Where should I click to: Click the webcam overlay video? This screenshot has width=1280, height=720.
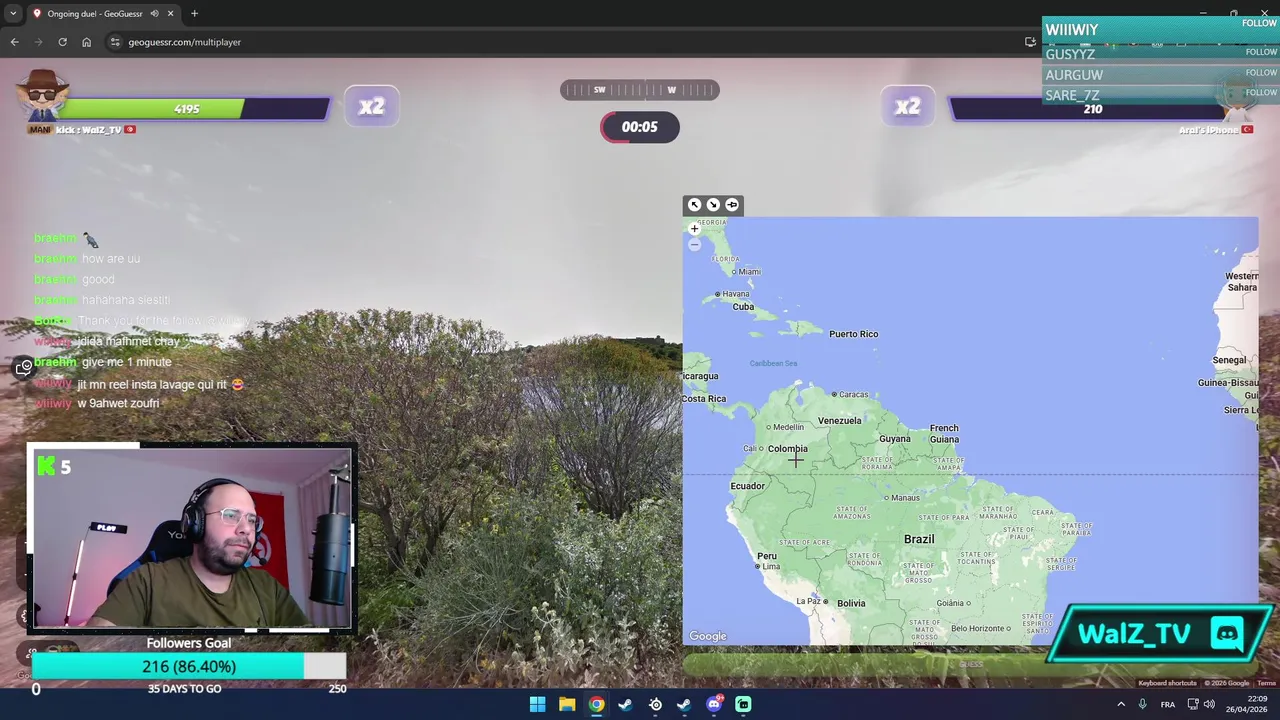click(x=190, y=538)
